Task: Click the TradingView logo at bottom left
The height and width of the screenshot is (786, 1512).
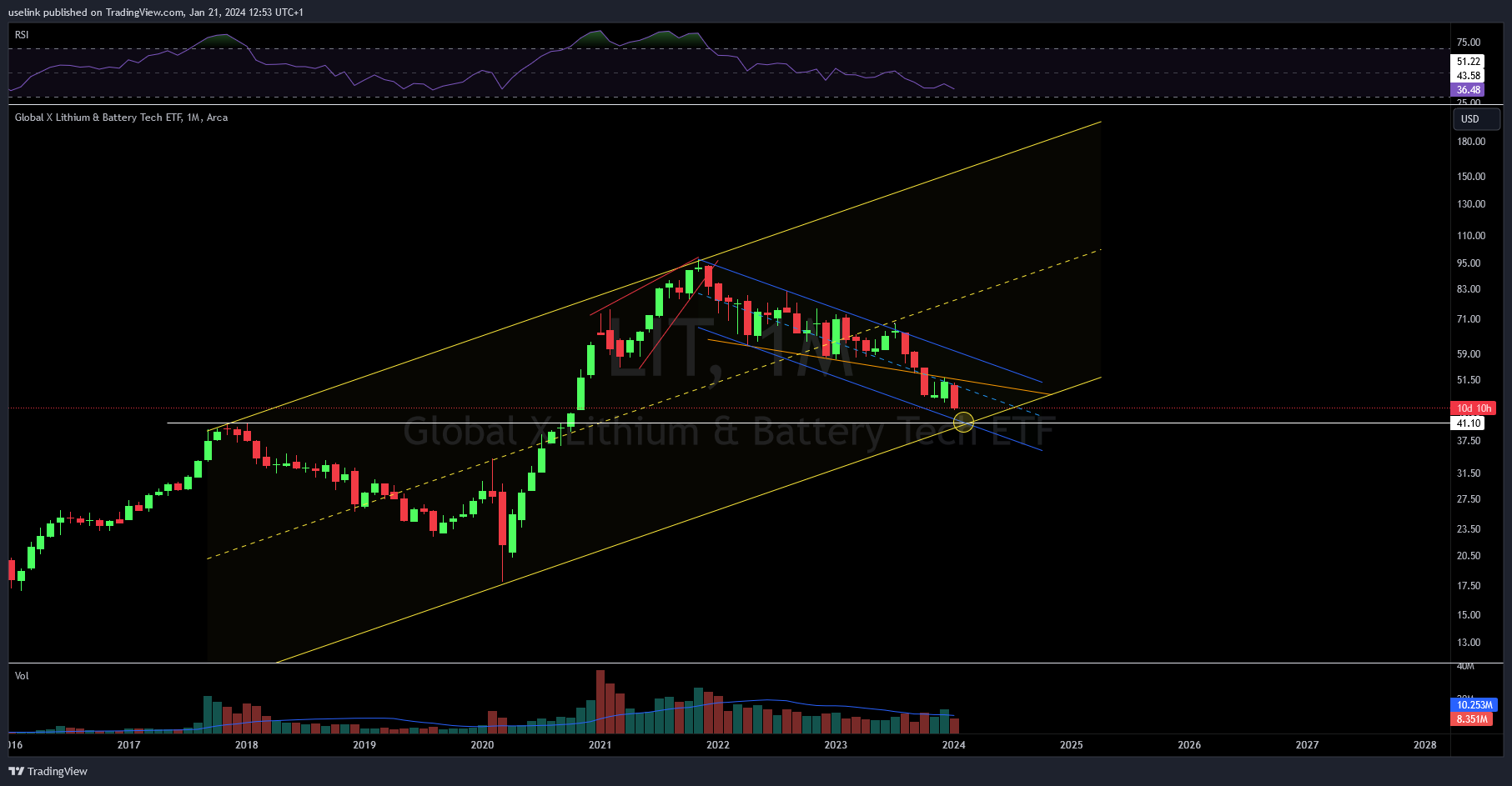Action: (48, 771)
